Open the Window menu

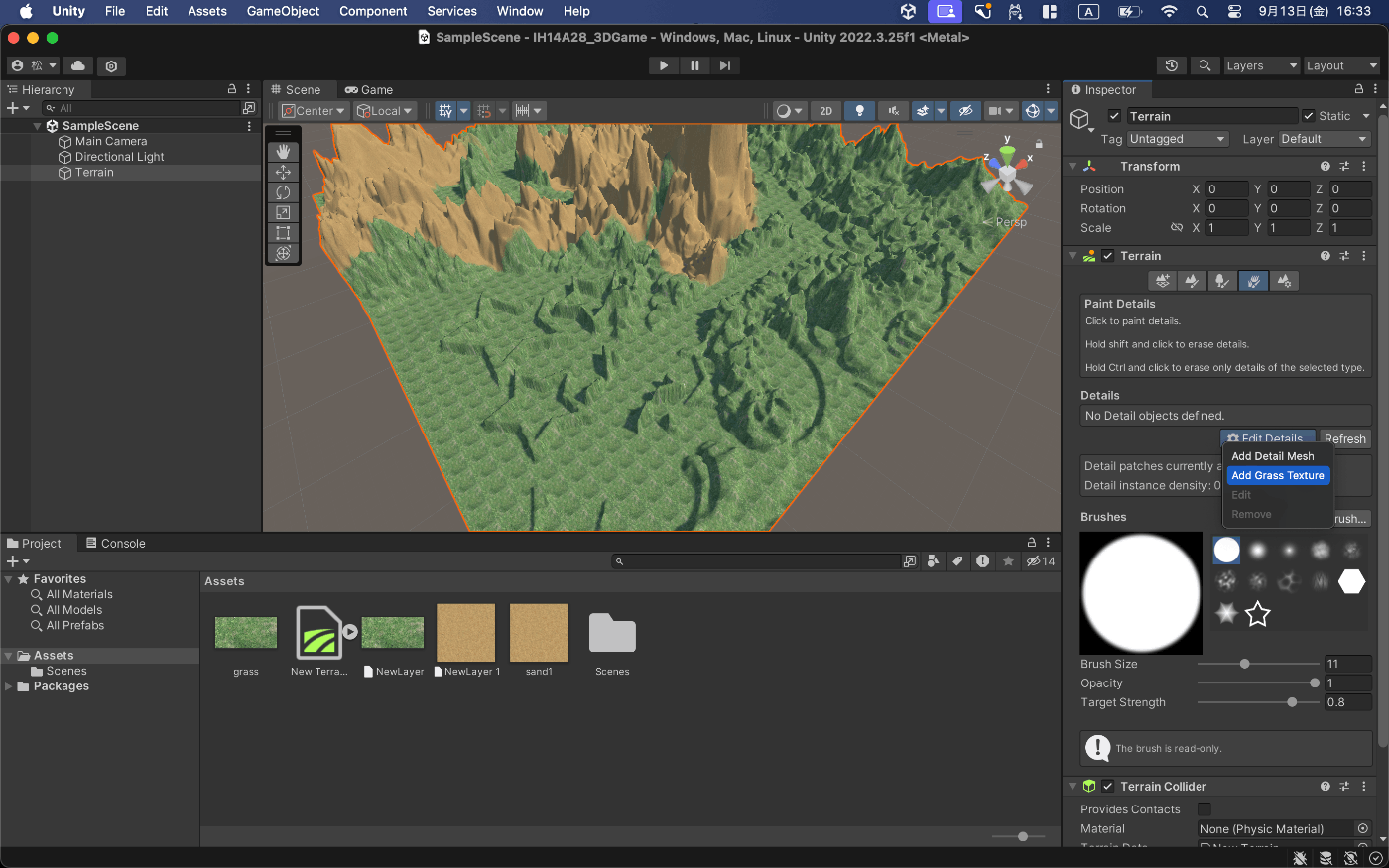[520, 12]
